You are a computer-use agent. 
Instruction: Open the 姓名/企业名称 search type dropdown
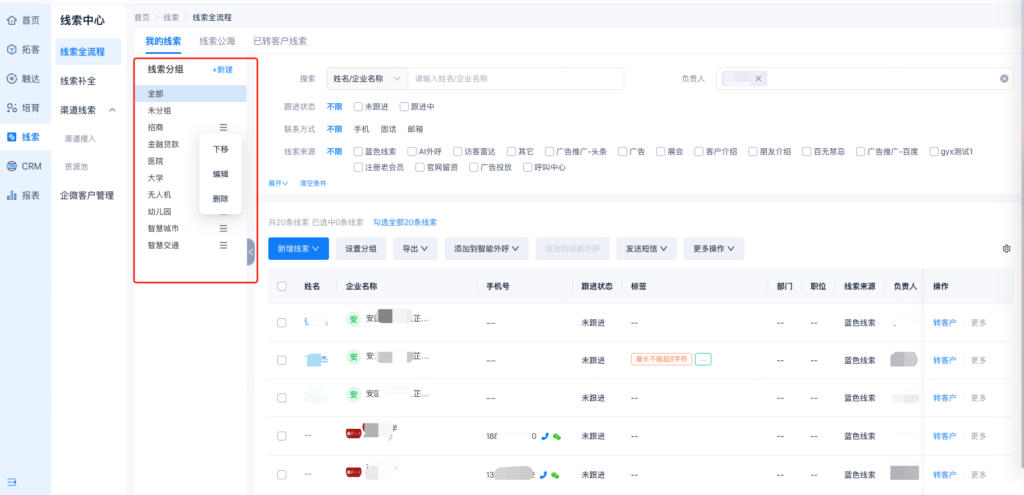tap(367, 79)
